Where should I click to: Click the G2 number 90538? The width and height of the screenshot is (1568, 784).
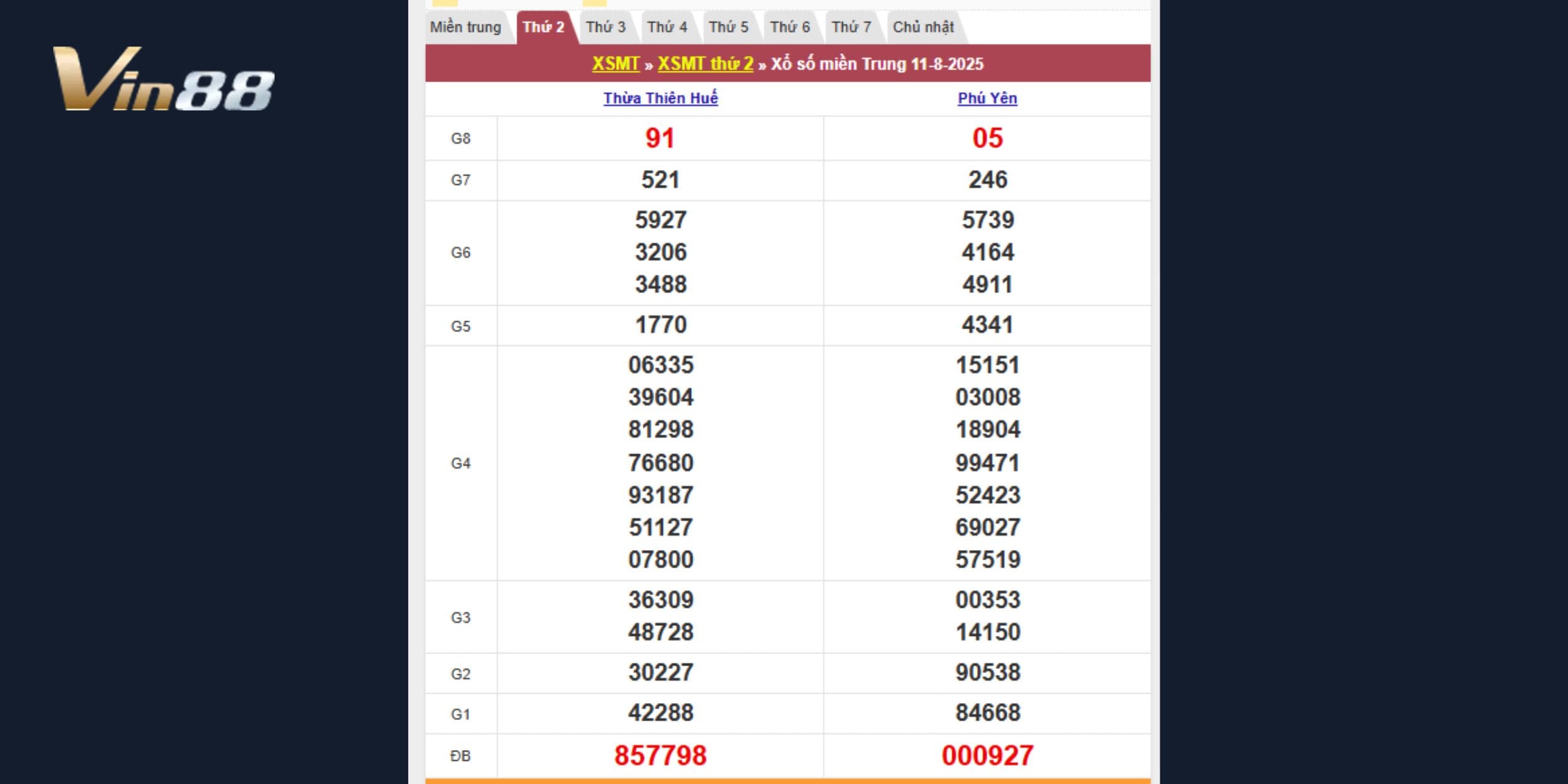(988, 673)
